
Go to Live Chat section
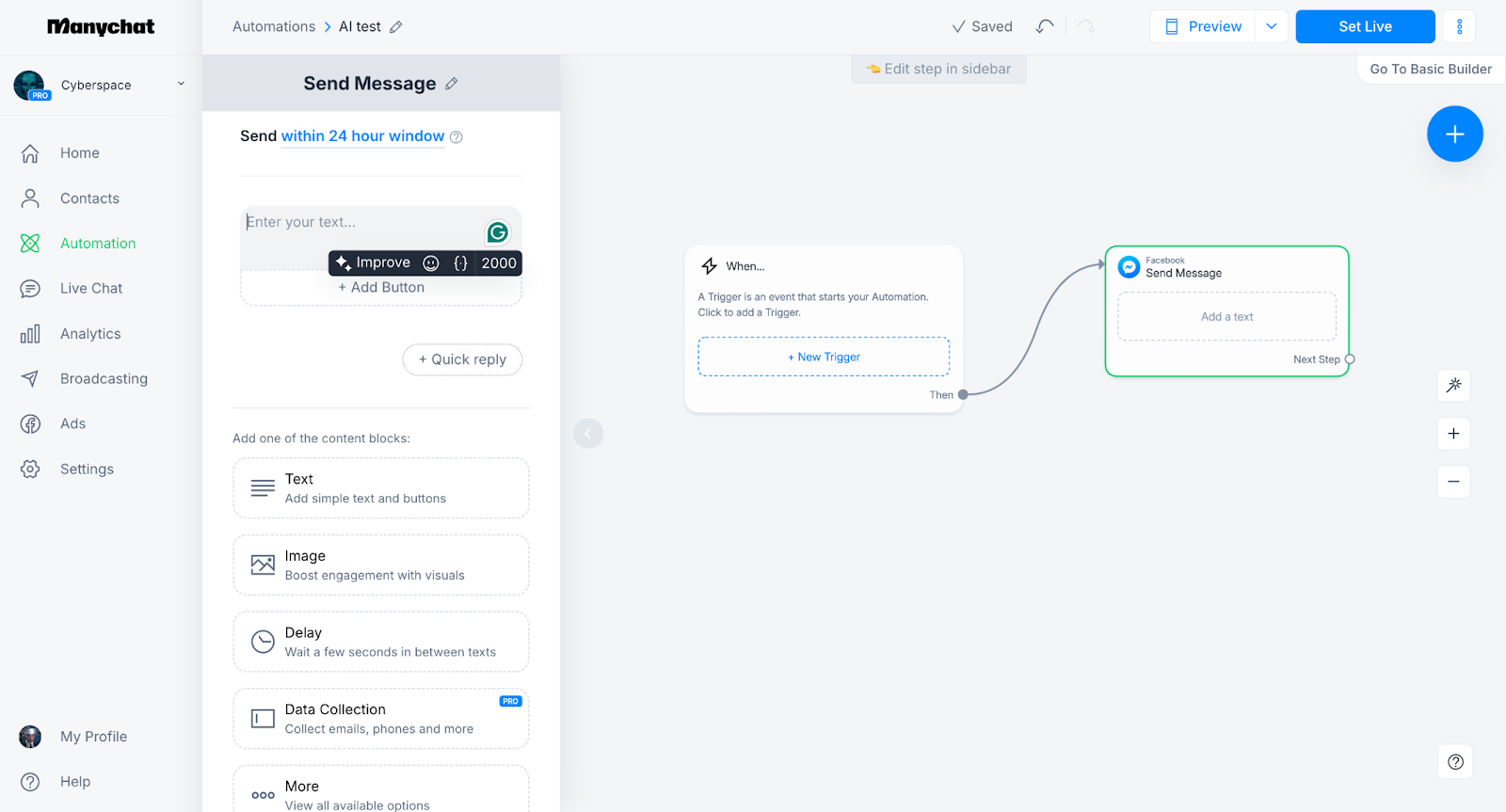[91, 289]
